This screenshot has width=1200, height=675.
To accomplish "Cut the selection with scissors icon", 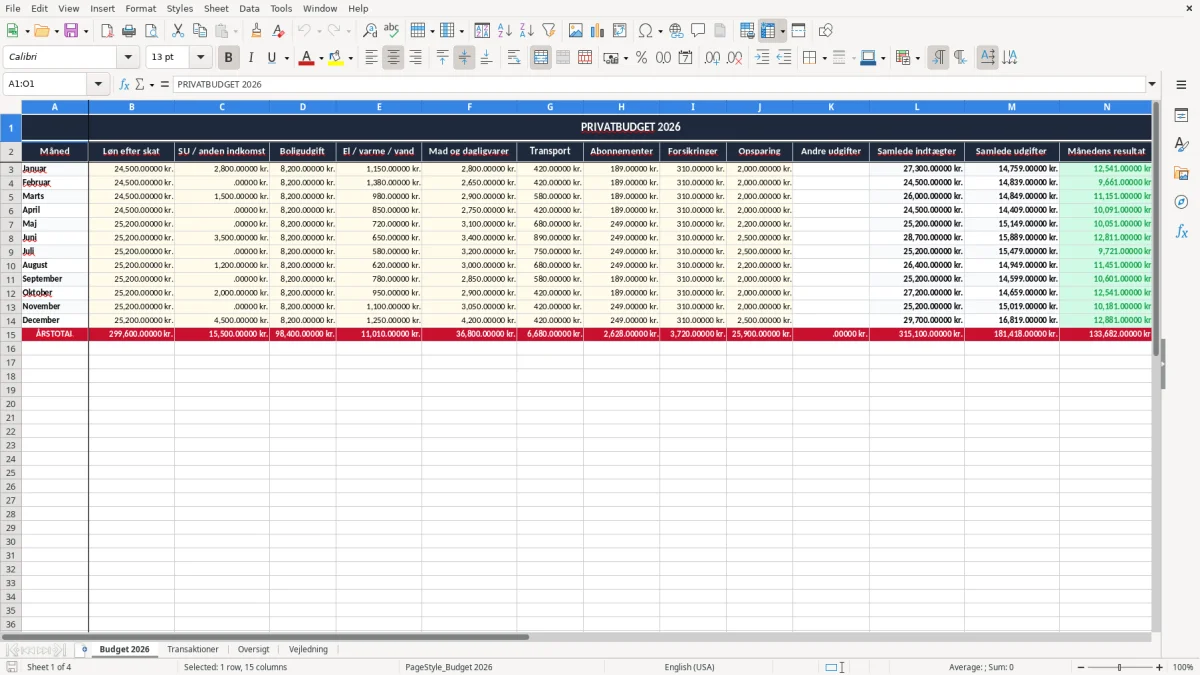I will pyautogui.click(x=178, y=31).
